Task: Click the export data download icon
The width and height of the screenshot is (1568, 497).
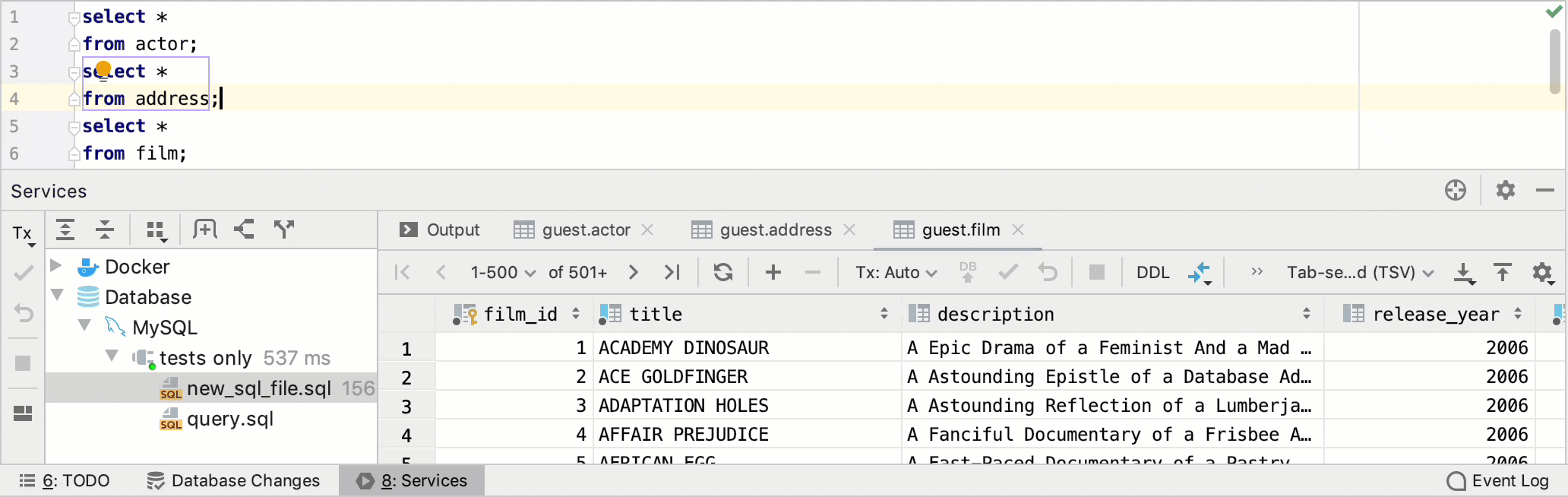Action: point(1464,272)
